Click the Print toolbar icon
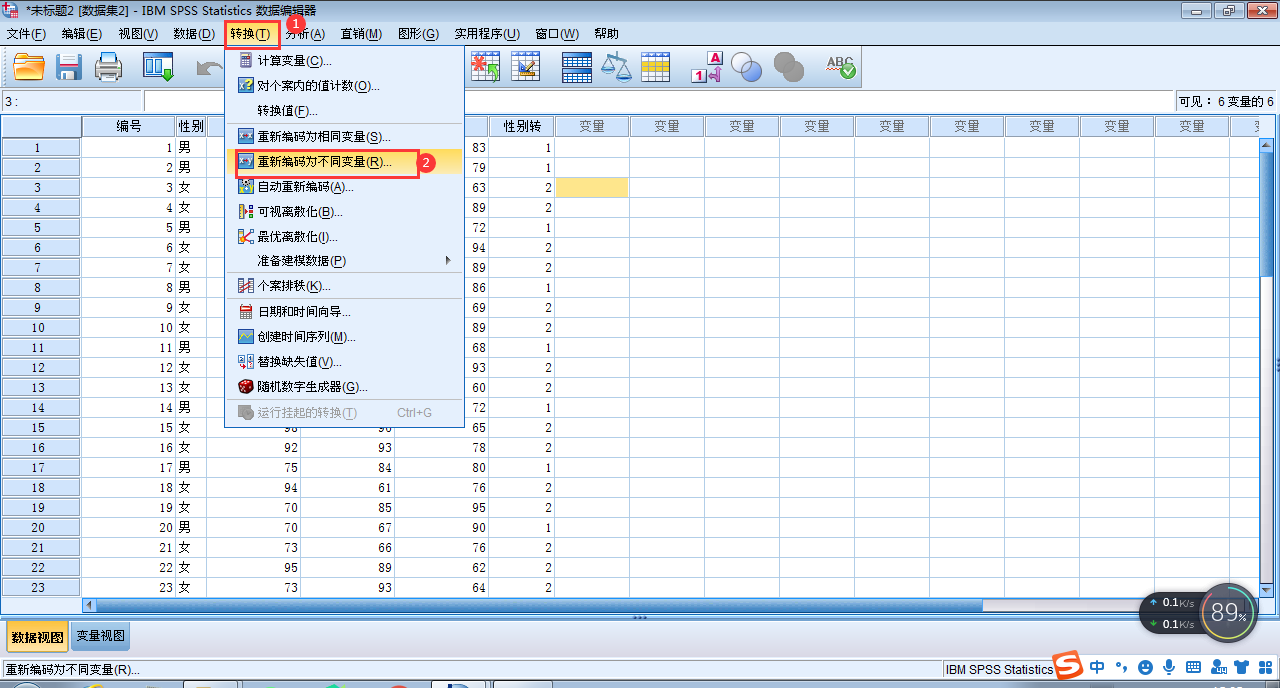The height and width of the screenshot is (688, 1280). [x=108, y=67]
